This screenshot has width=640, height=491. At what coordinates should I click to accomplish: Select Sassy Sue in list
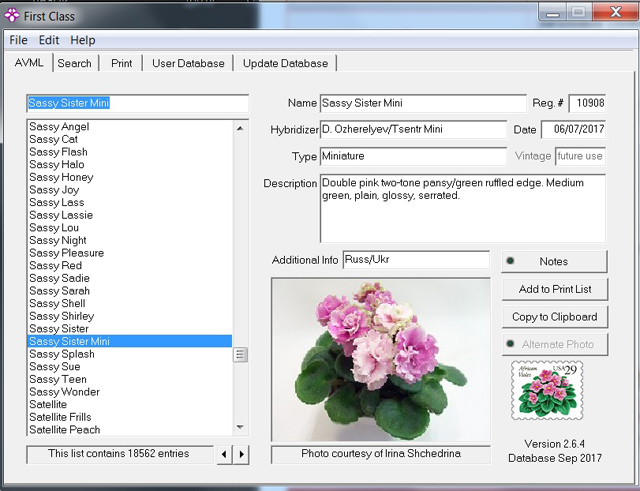[x=130, y=367]
